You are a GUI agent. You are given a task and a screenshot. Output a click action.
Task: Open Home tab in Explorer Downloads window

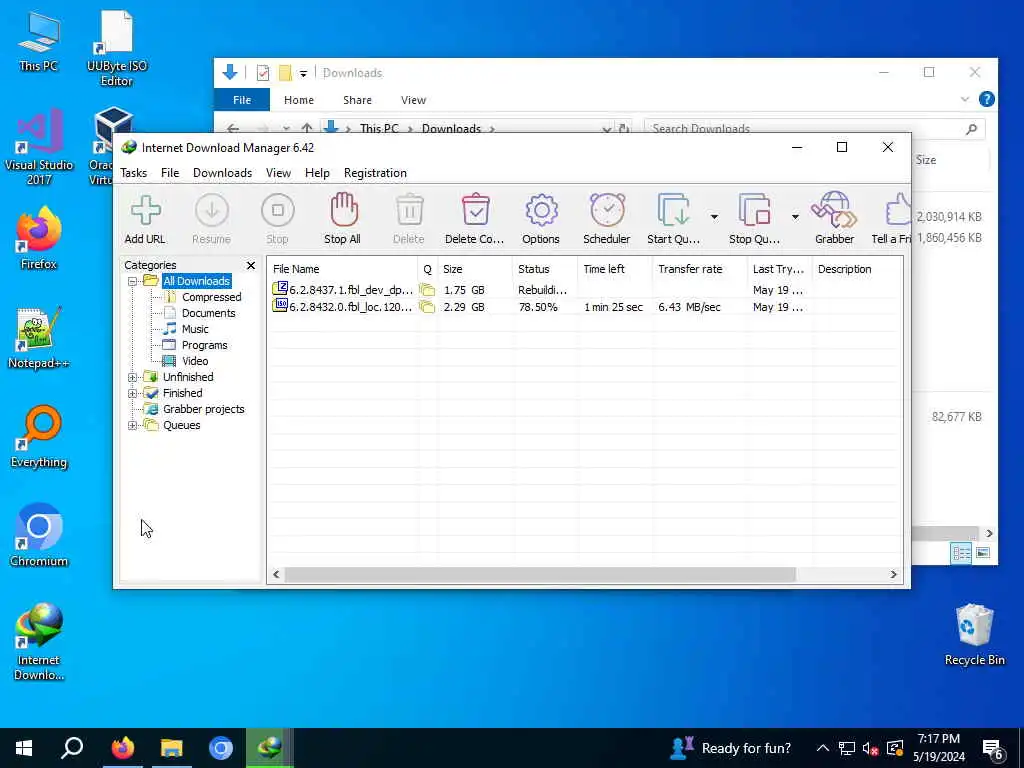tap(298, 100)
